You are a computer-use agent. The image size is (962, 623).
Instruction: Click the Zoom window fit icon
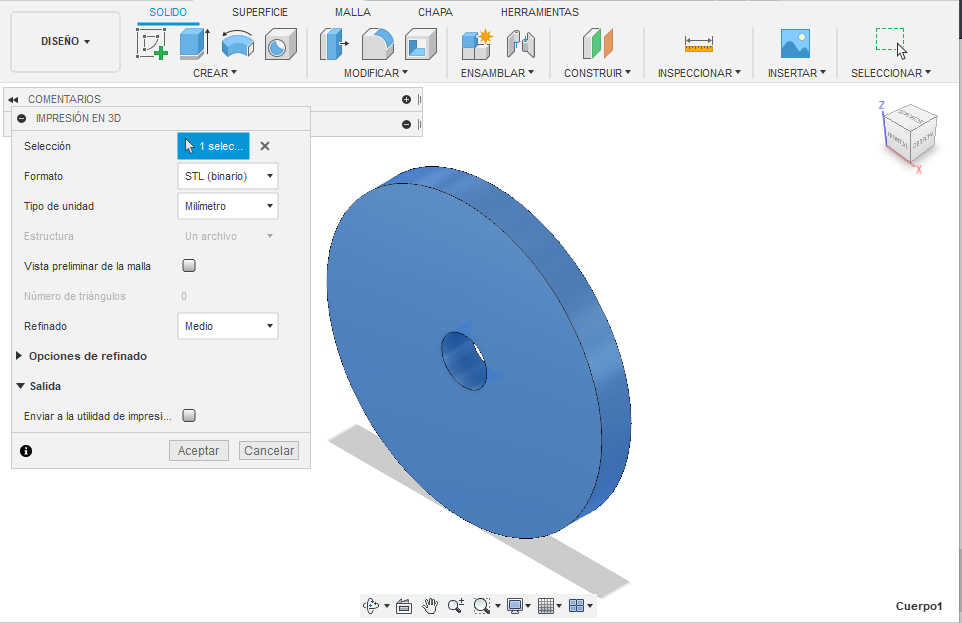click(x=482, y=606)
